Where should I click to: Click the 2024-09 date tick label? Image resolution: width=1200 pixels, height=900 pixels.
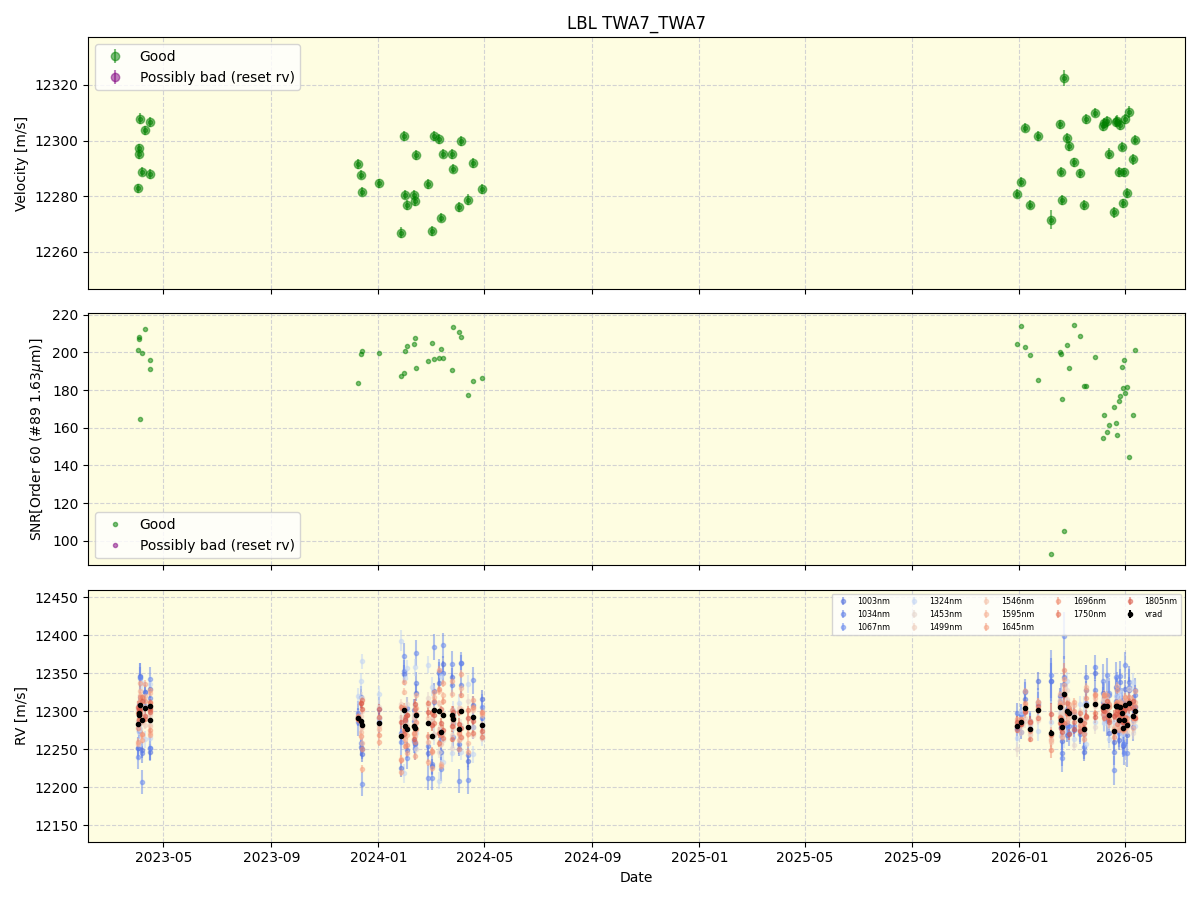(x=592, y=857)
